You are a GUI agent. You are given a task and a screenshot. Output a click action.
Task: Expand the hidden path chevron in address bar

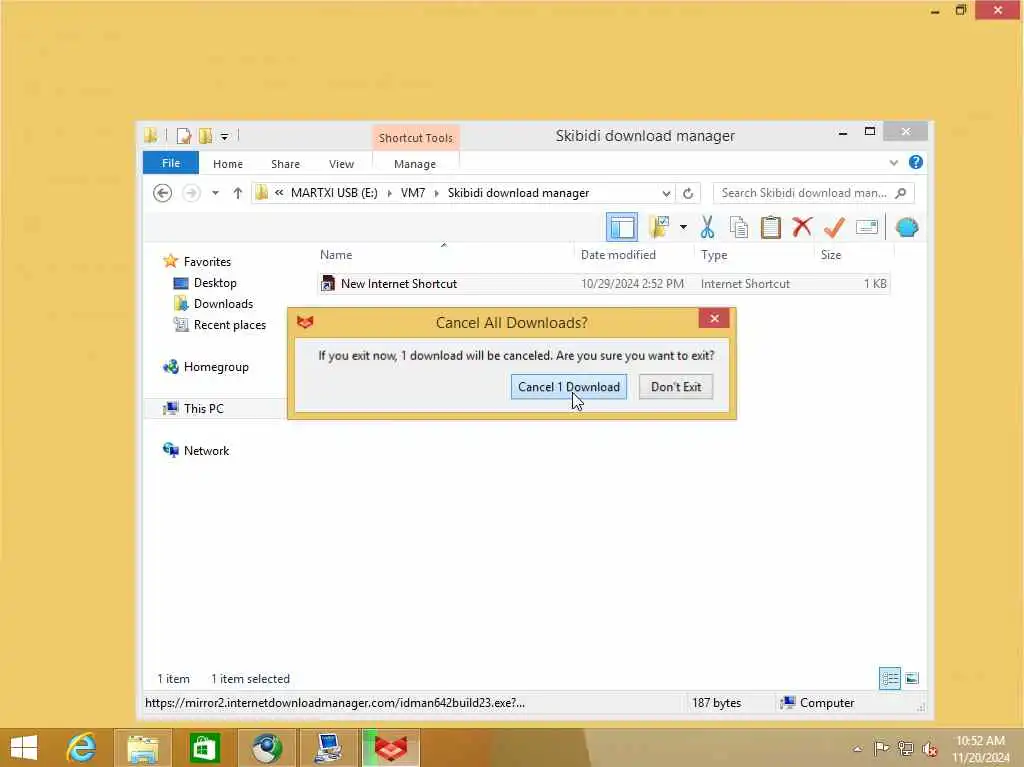pyautogui.click(x=279, y=193)
